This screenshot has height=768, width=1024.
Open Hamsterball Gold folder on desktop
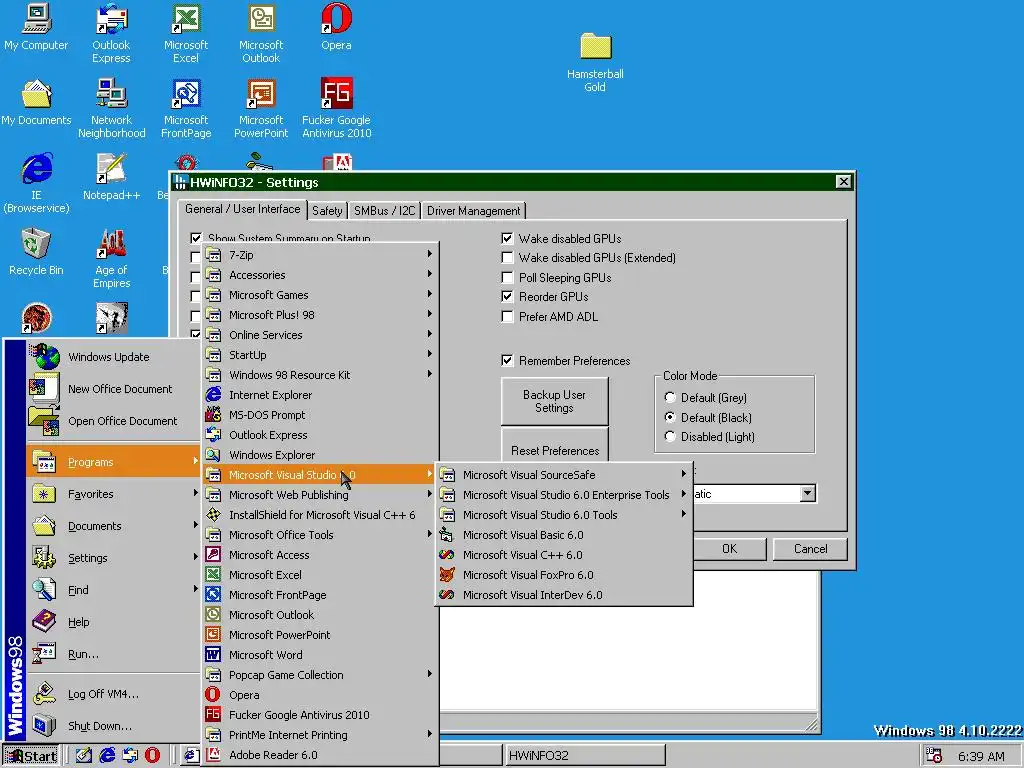tap(595, 63)
